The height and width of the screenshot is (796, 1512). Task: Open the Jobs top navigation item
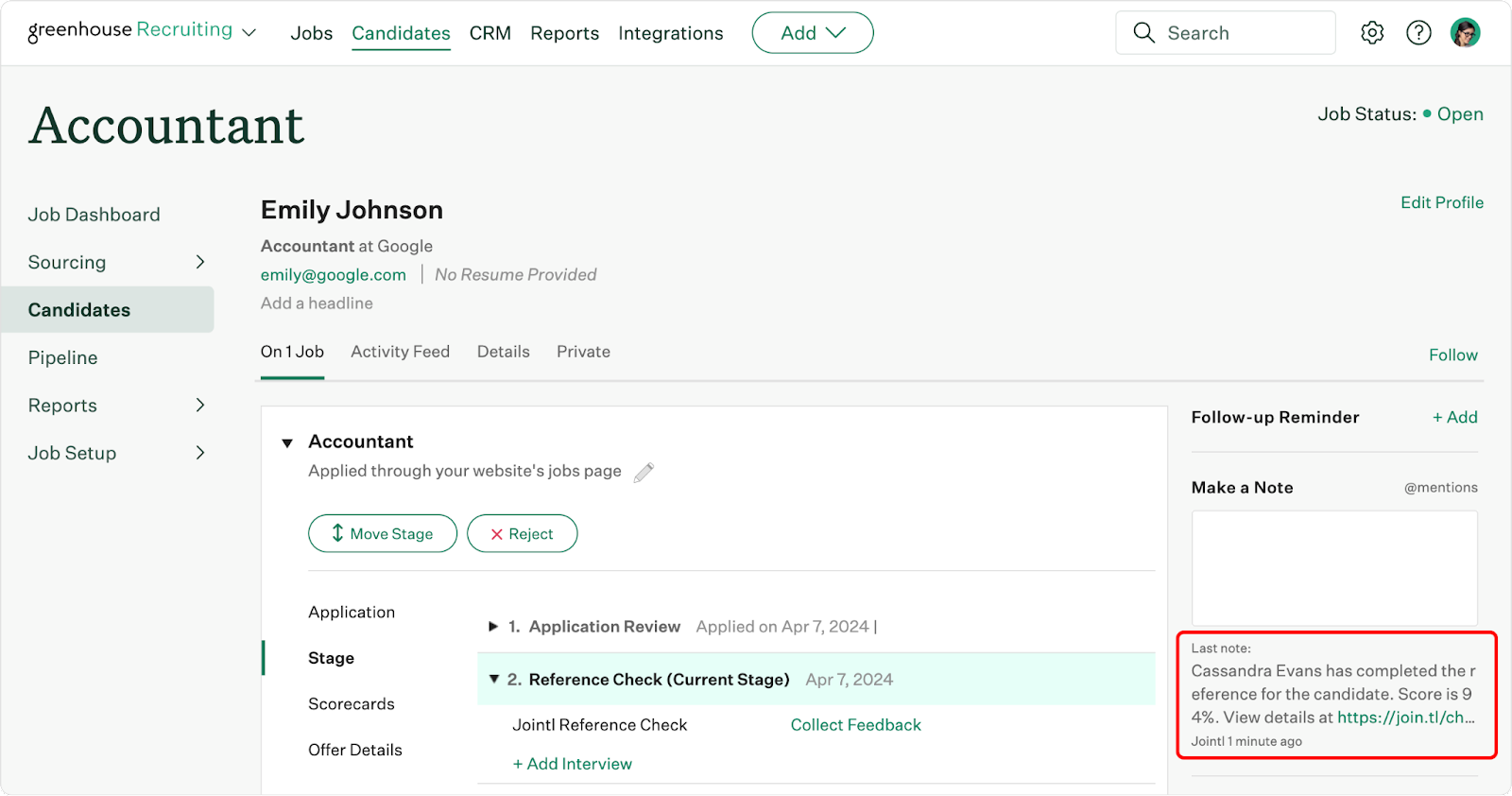312,33
